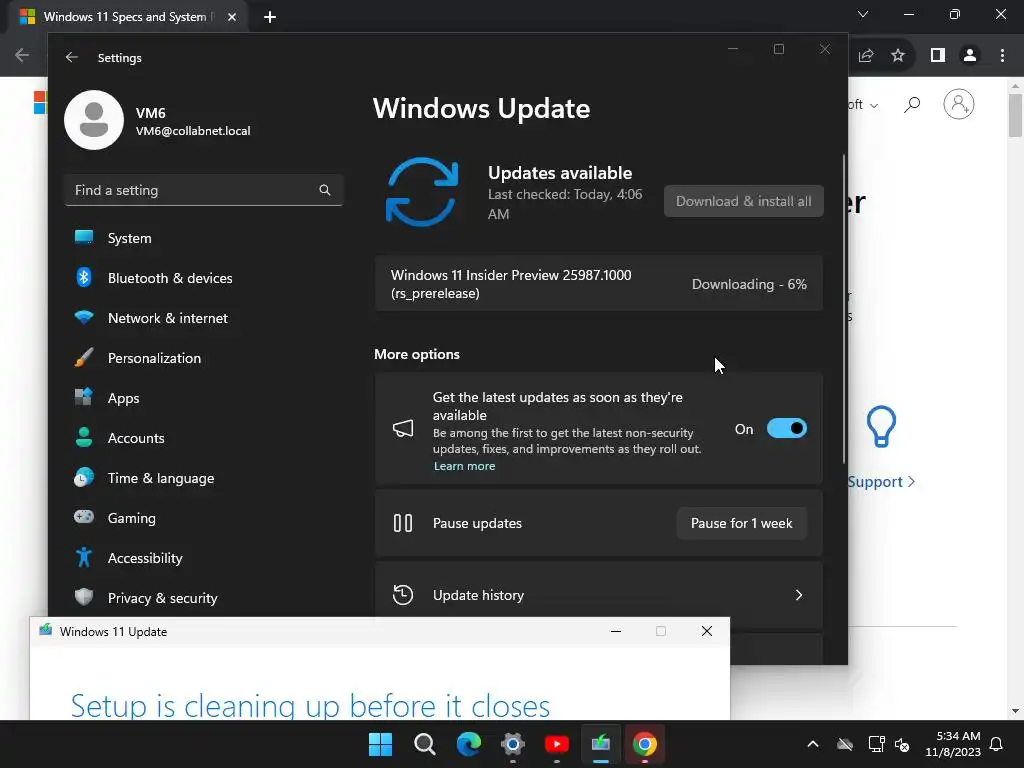Click the muted volume tray icon
Image resolution: width=1024 pixels, height=768 pixels.
click(903, 744)
